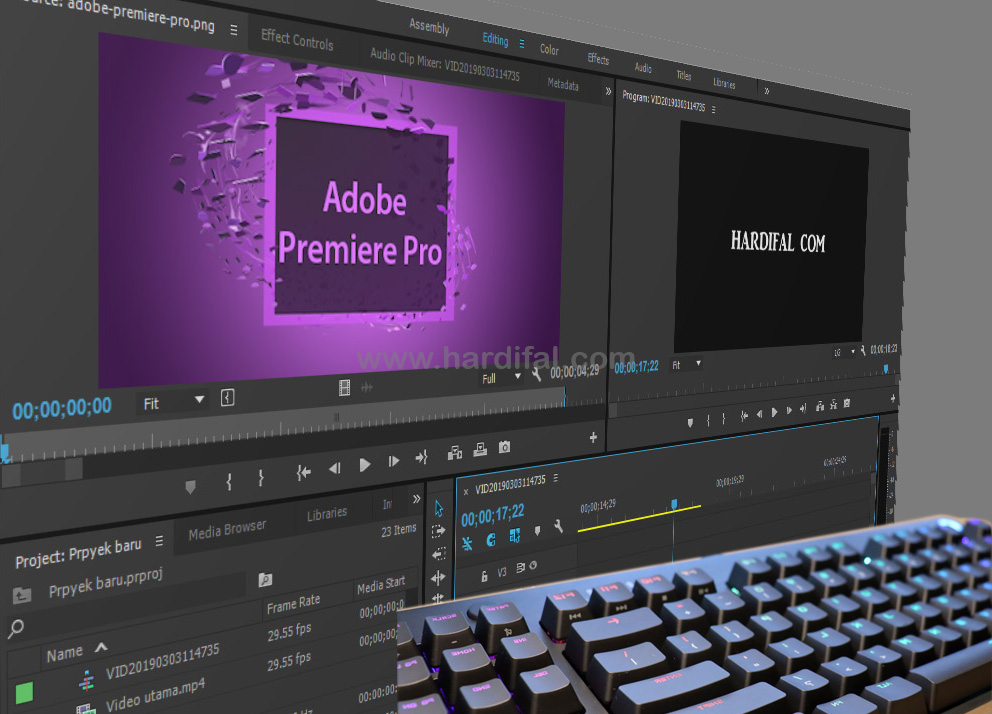Show overflow workspaces chevron
The height and width of the screenshot is (714, 992).
click(x=766, y=91)
